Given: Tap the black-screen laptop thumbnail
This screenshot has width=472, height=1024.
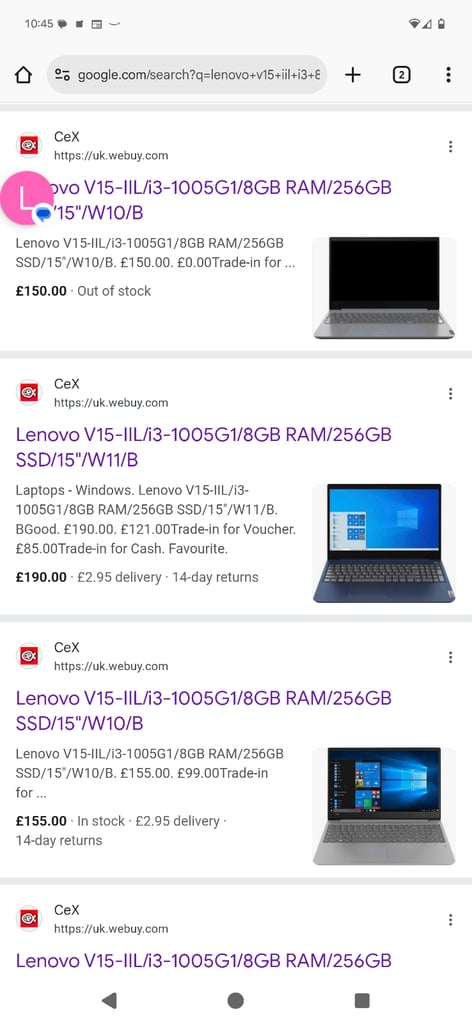Looking at the screenshot, I should [x=385, y=288].
